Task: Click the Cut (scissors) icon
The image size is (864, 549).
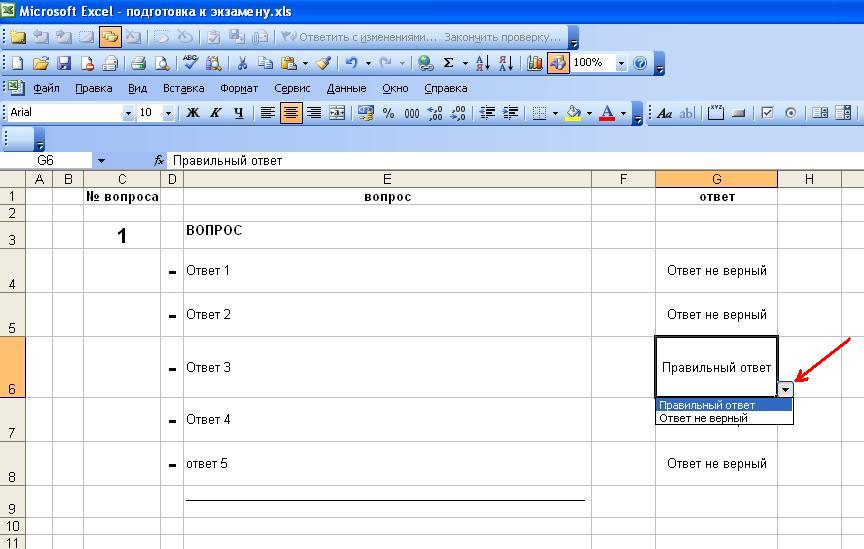Action: point(241,63)
